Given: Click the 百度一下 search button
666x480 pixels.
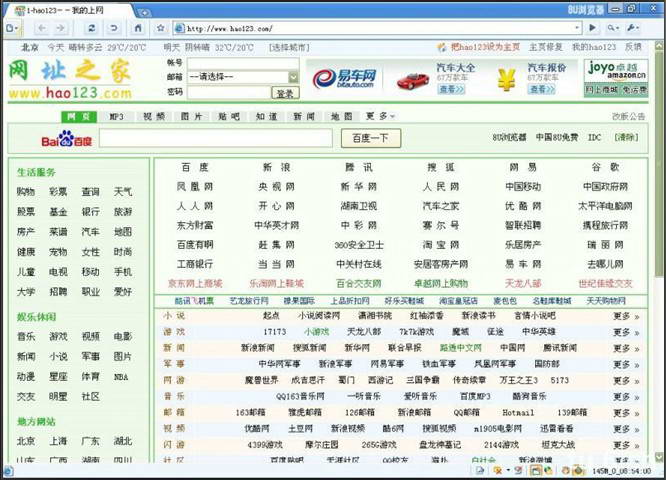Looking at the screenshot, I should coord(371,138).
